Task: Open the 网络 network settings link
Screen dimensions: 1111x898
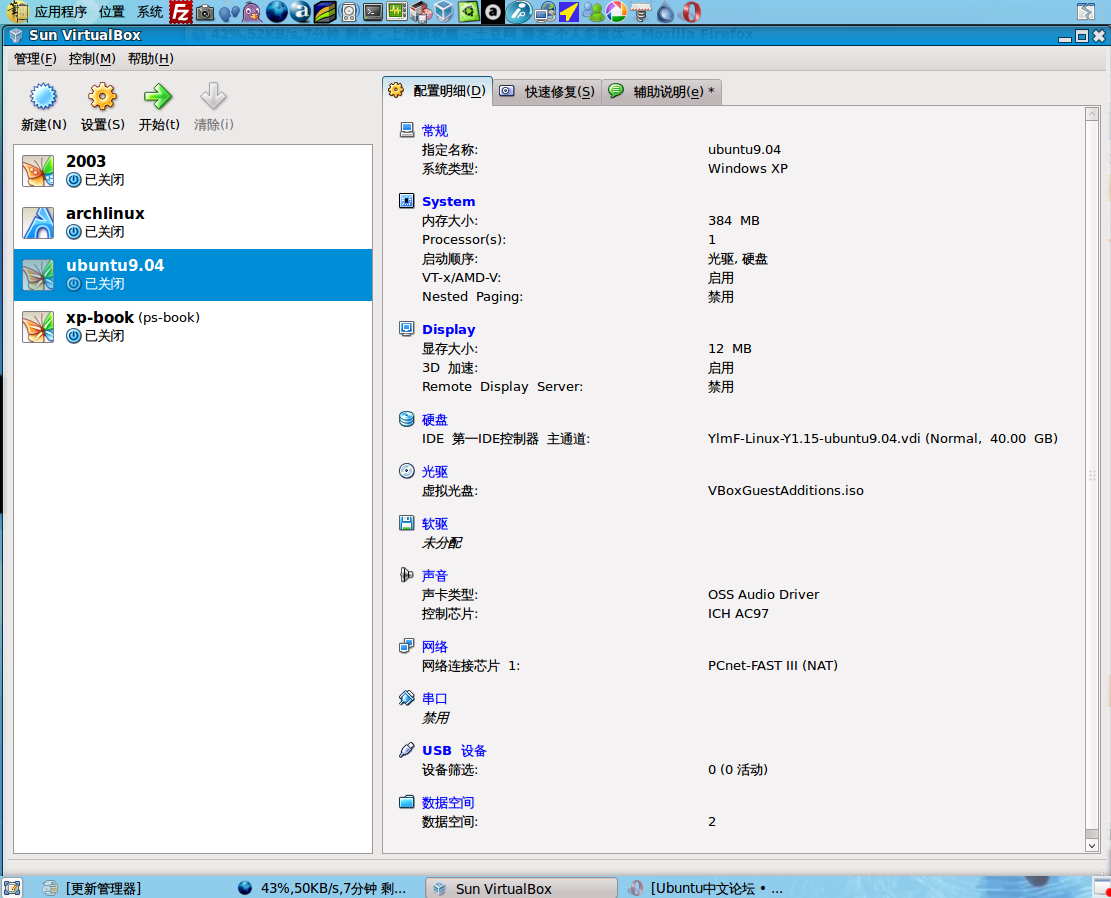Action: [x=434, y=646]
